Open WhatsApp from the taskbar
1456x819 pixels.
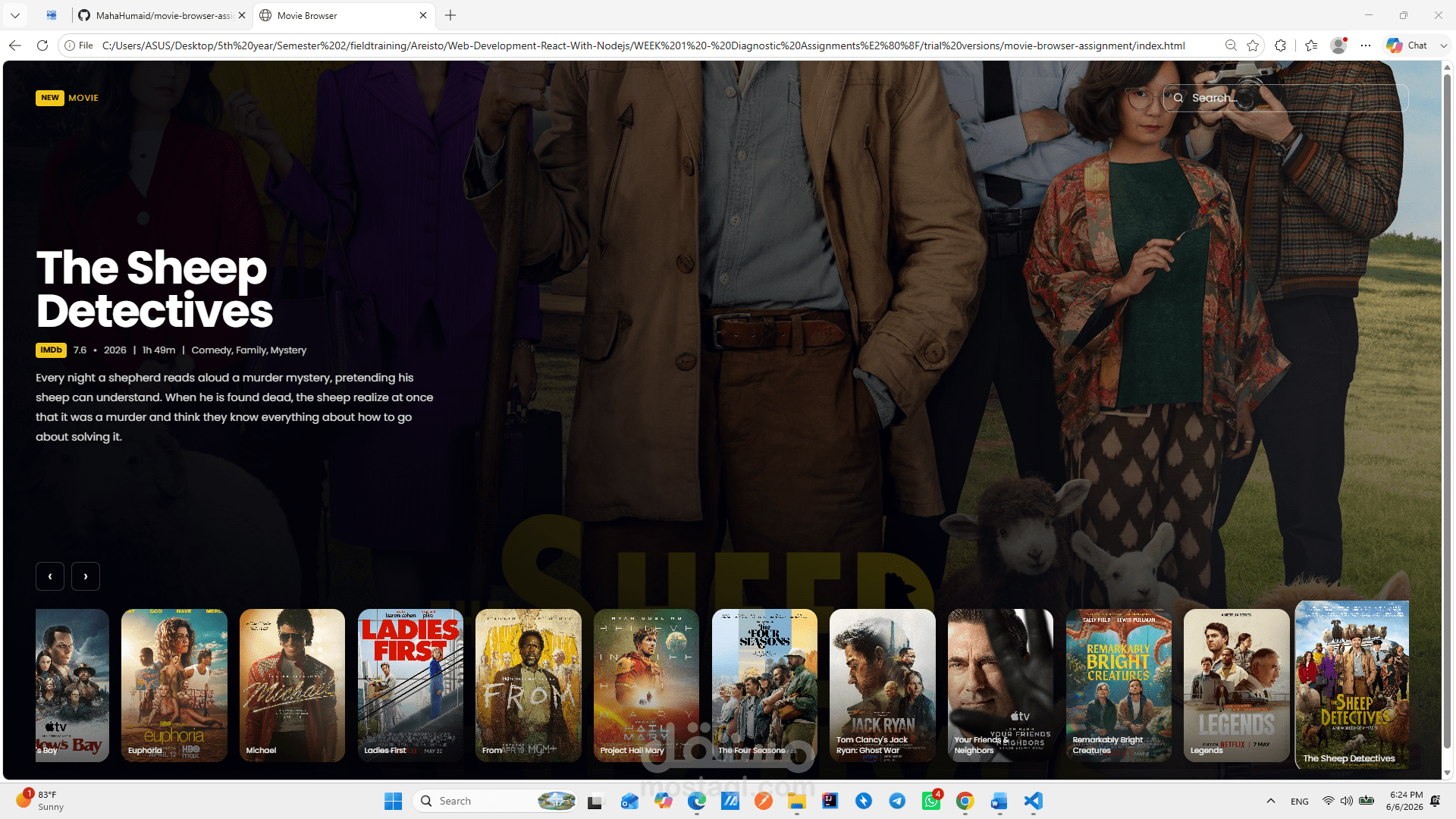click(x=931, y=801)
